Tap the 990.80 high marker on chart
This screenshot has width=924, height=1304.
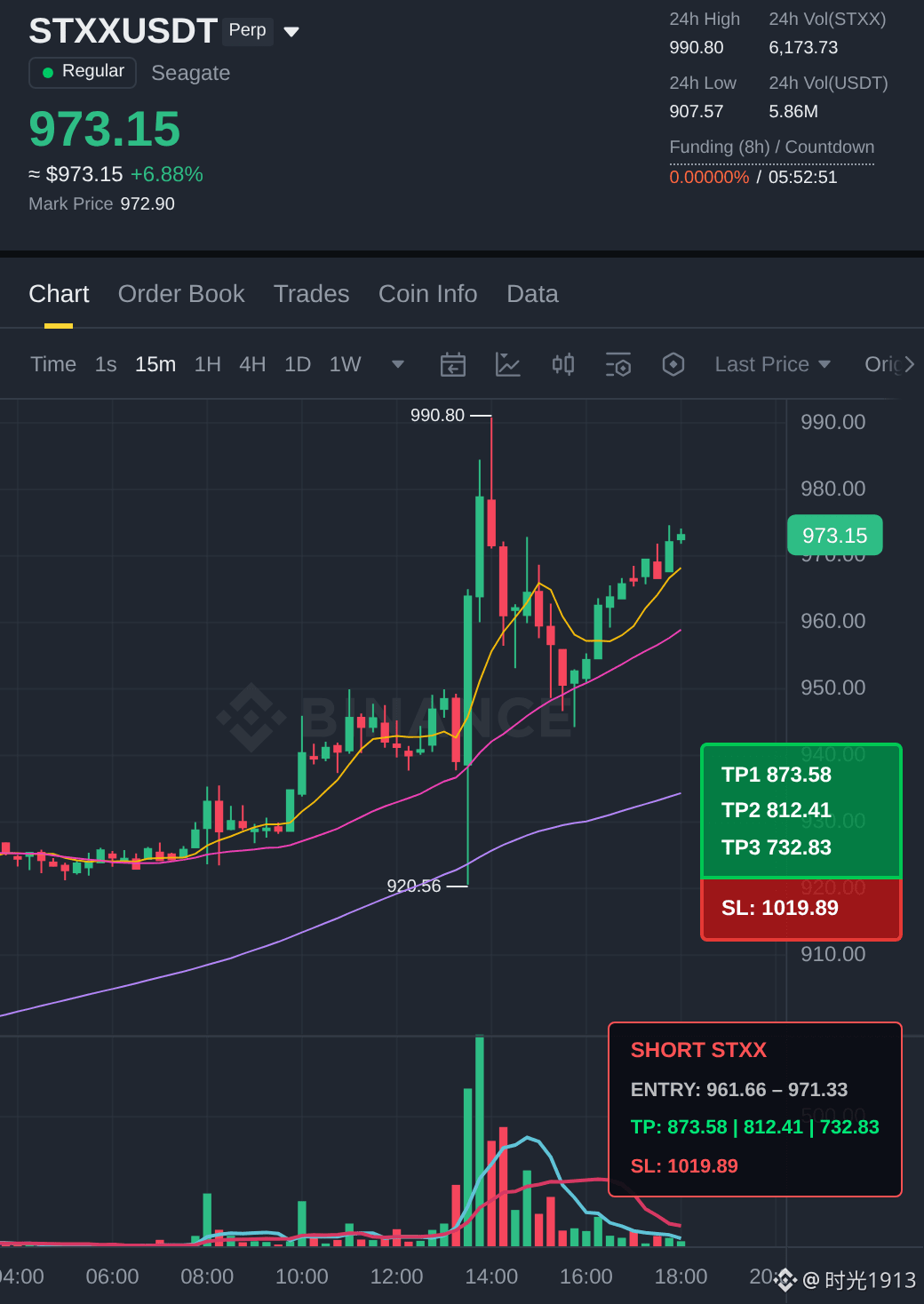[x=437, y=416]
